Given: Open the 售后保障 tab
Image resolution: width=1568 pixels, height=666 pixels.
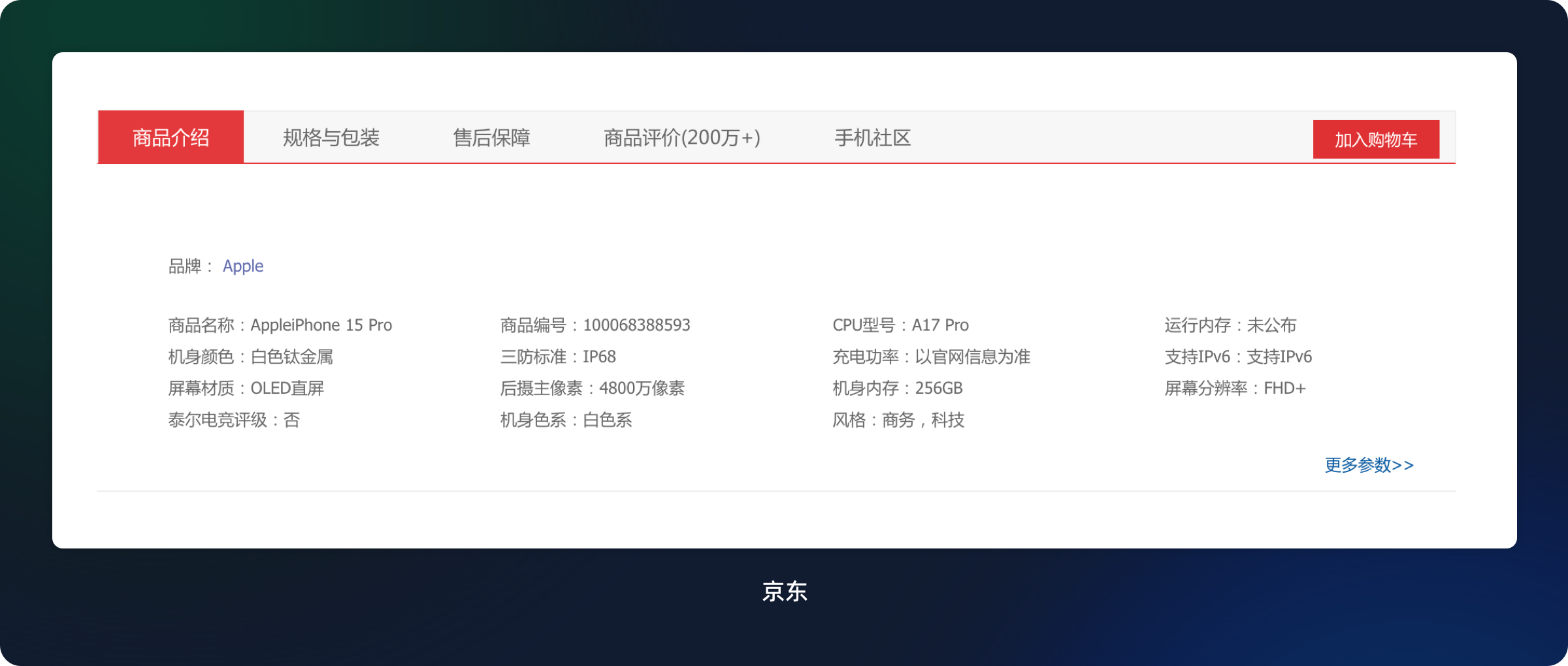Looking at the screenshot, I should pyautogui.click(x=493, y=137).
